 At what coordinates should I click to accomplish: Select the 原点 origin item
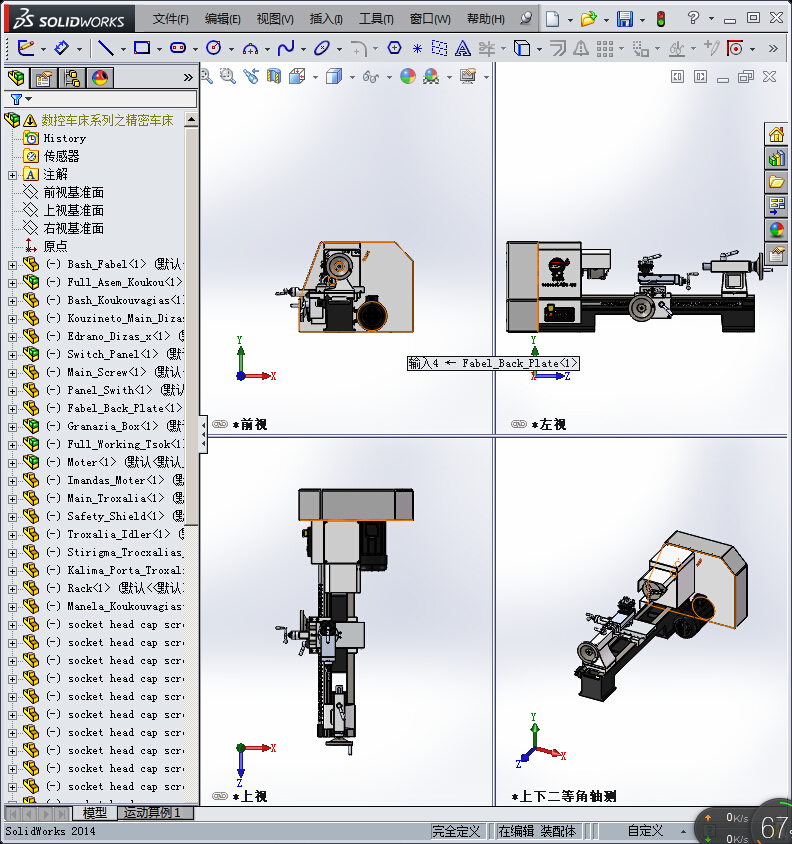55,247
